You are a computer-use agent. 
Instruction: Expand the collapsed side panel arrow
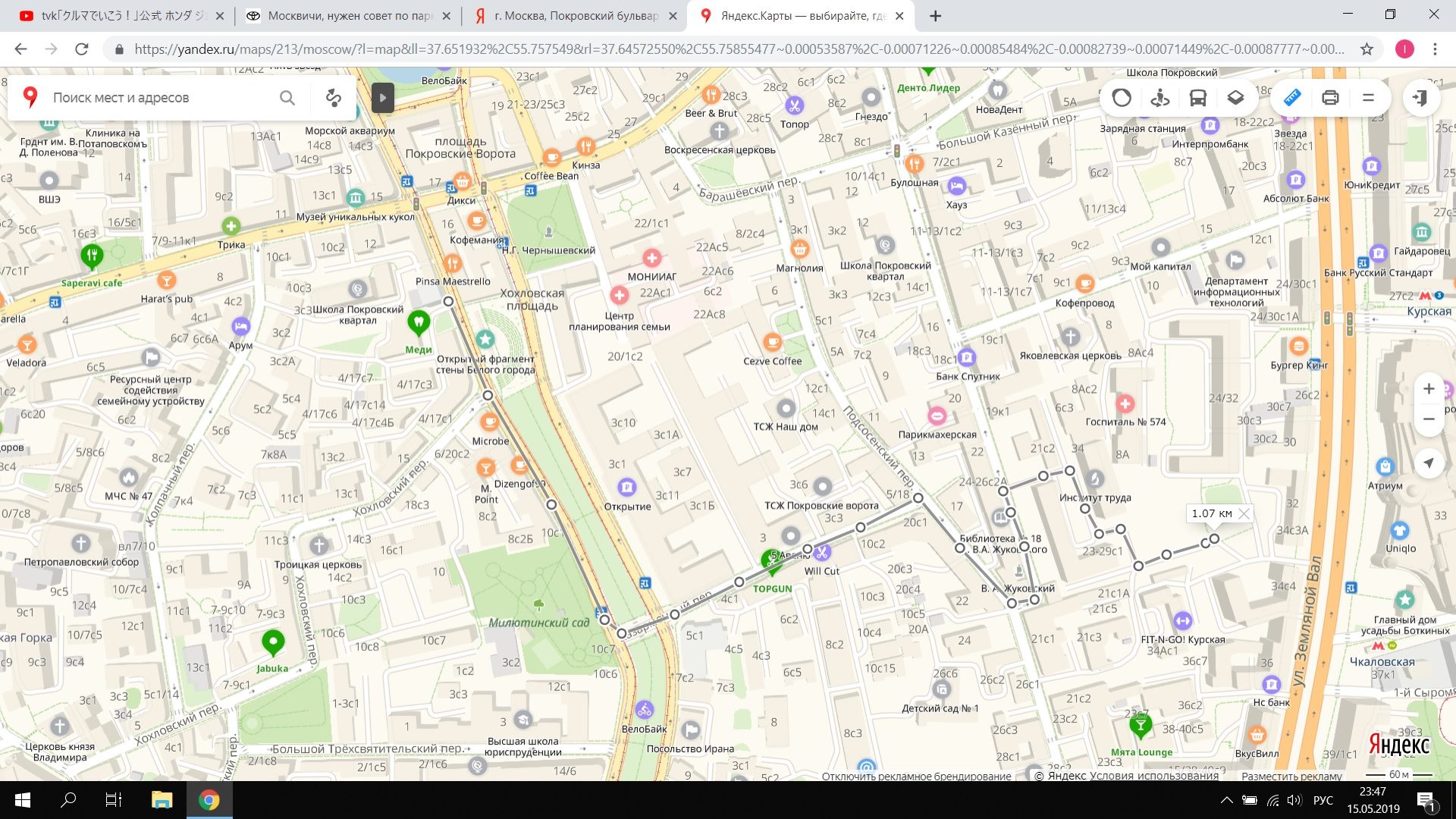tap(383, 97)
